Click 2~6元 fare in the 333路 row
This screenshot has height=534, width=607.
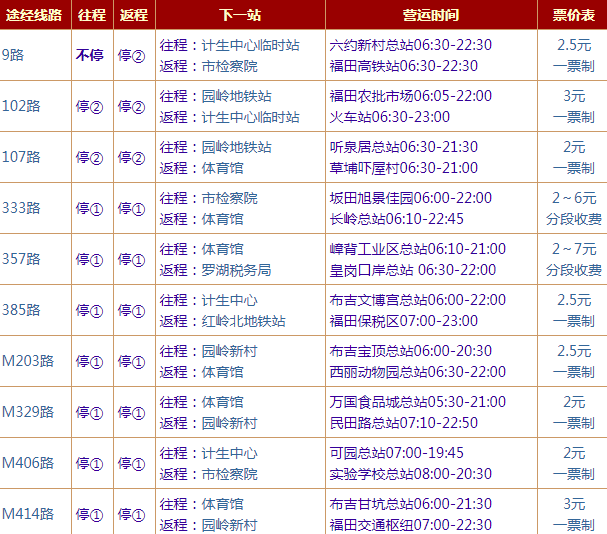click(x=574, y=198)
